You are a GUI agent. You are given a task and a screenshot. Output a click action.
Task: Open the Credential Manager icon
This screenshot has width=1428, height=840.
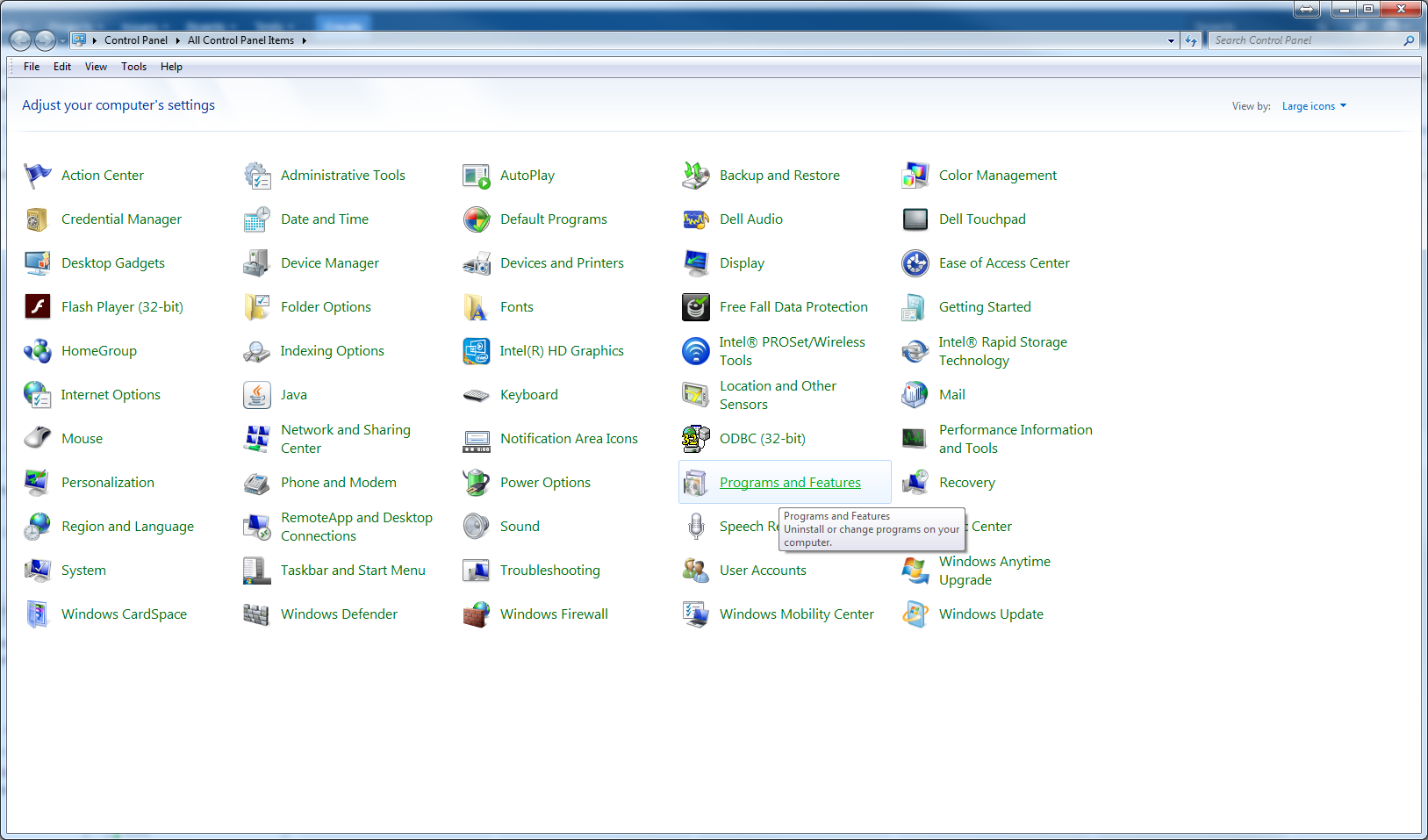pos(38,219)
